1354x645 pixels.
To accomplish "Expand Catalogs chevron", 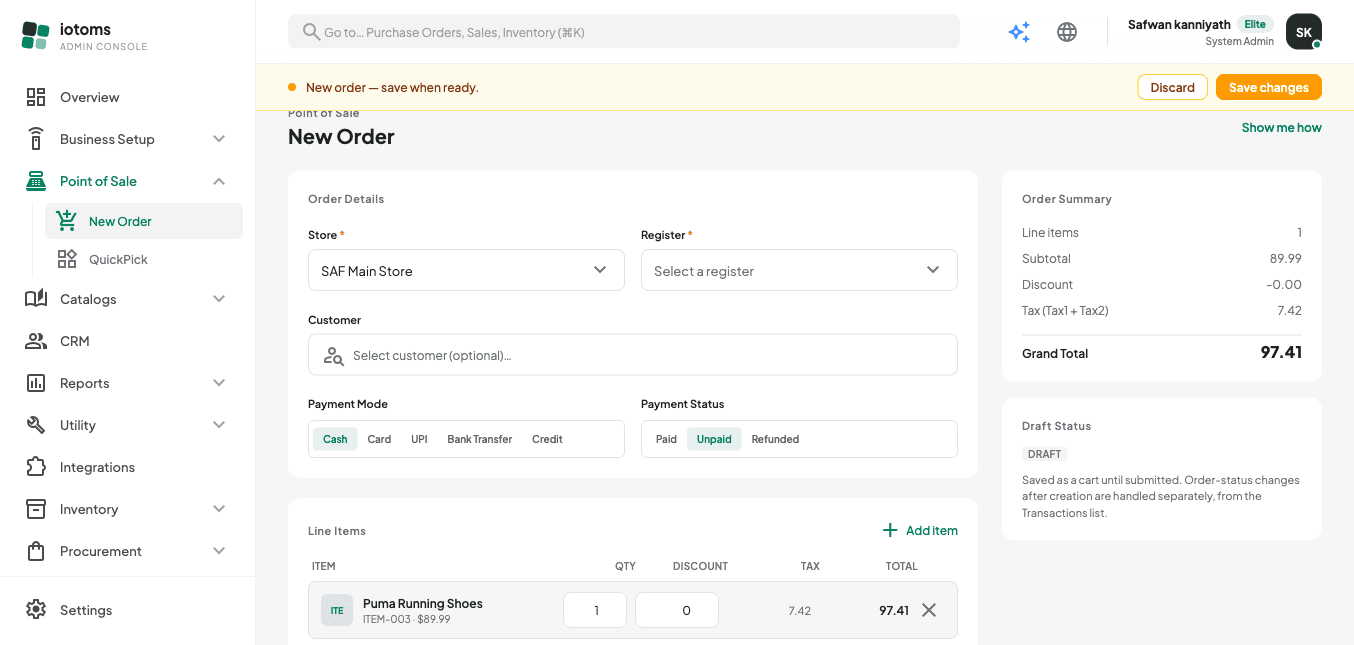I will [219, 299].
